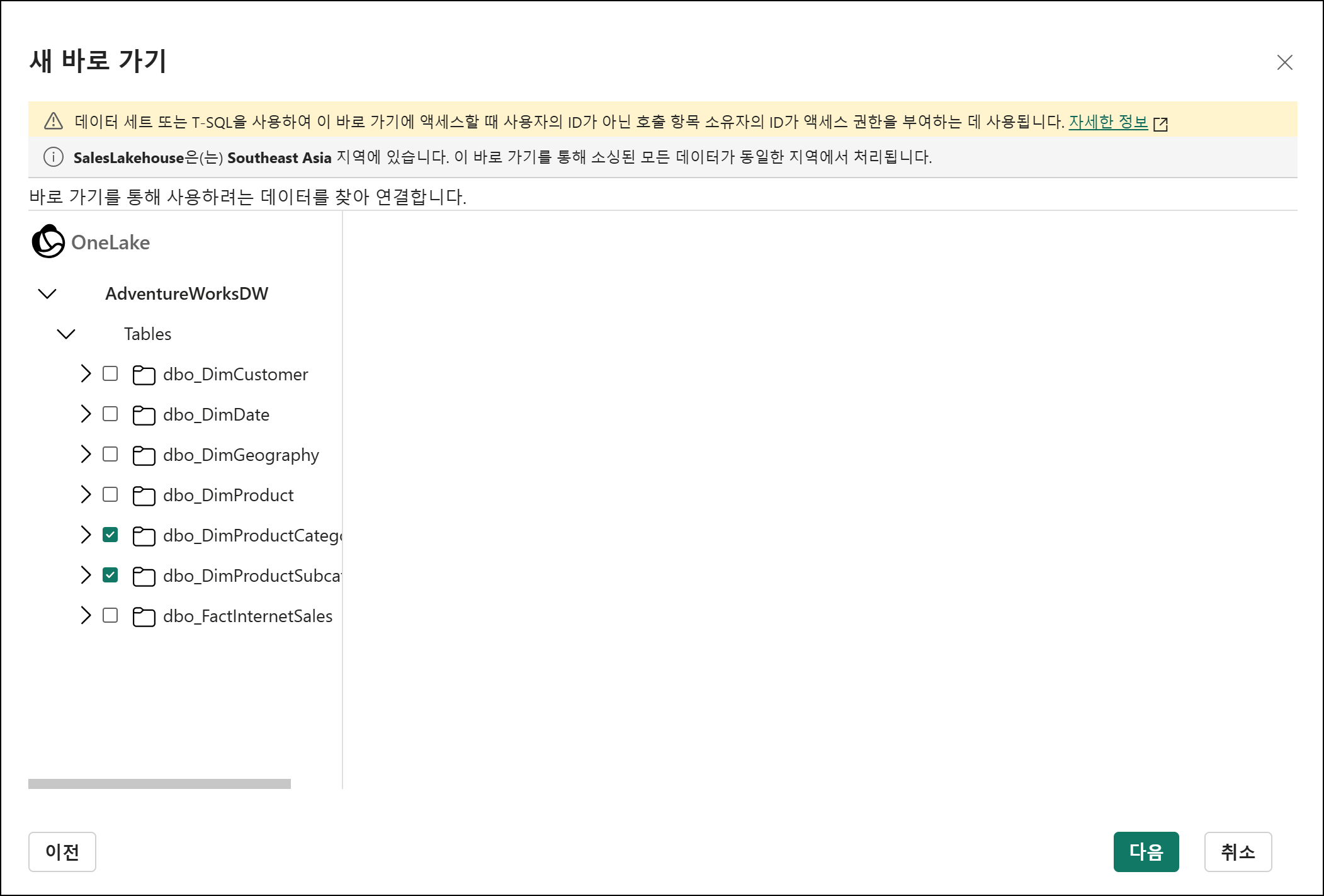The image size is (1324, 896).
Task: Collapse the AdventureWorksDW node
Action: coord(47,293)
